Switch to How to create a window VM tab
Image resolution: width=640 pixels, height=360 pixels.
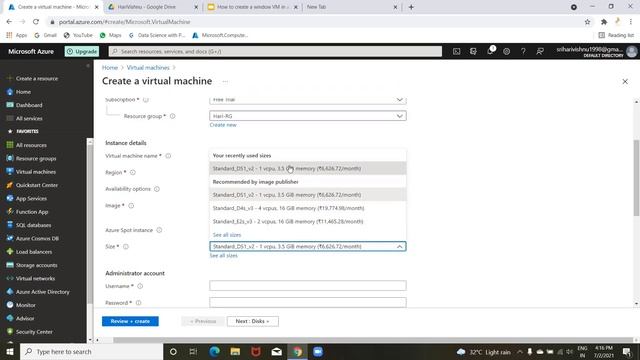pyautogui.click(x=253, y=7)
